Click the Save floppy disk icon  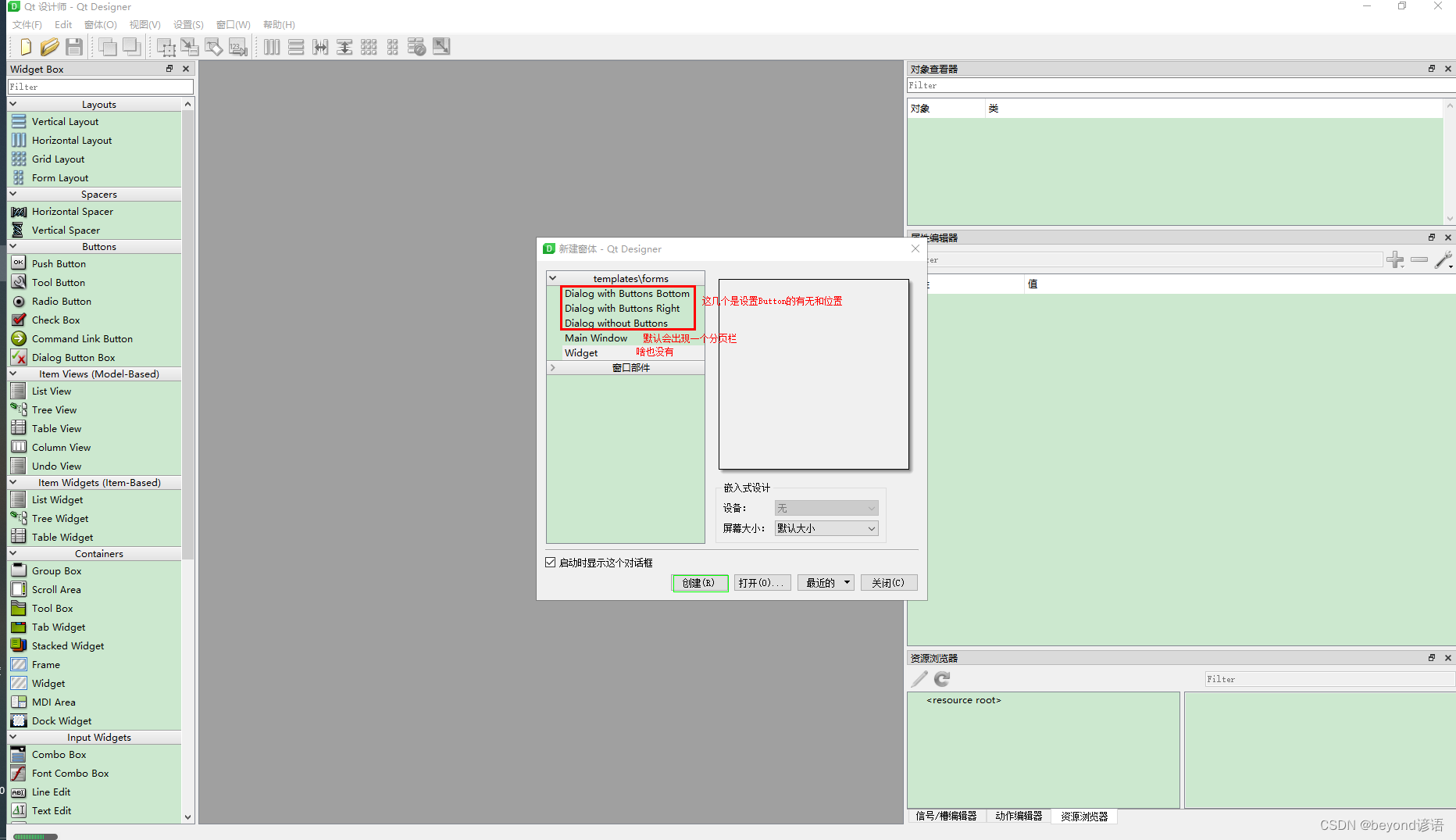coord(73,47)
